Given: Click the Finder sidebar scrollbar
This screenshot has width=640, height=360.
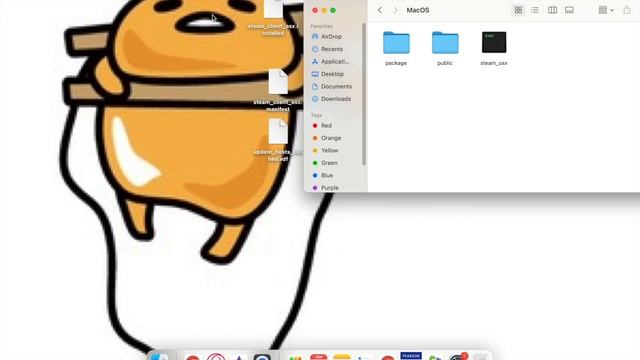Looking at the screenshot, I should pos(364,94).
